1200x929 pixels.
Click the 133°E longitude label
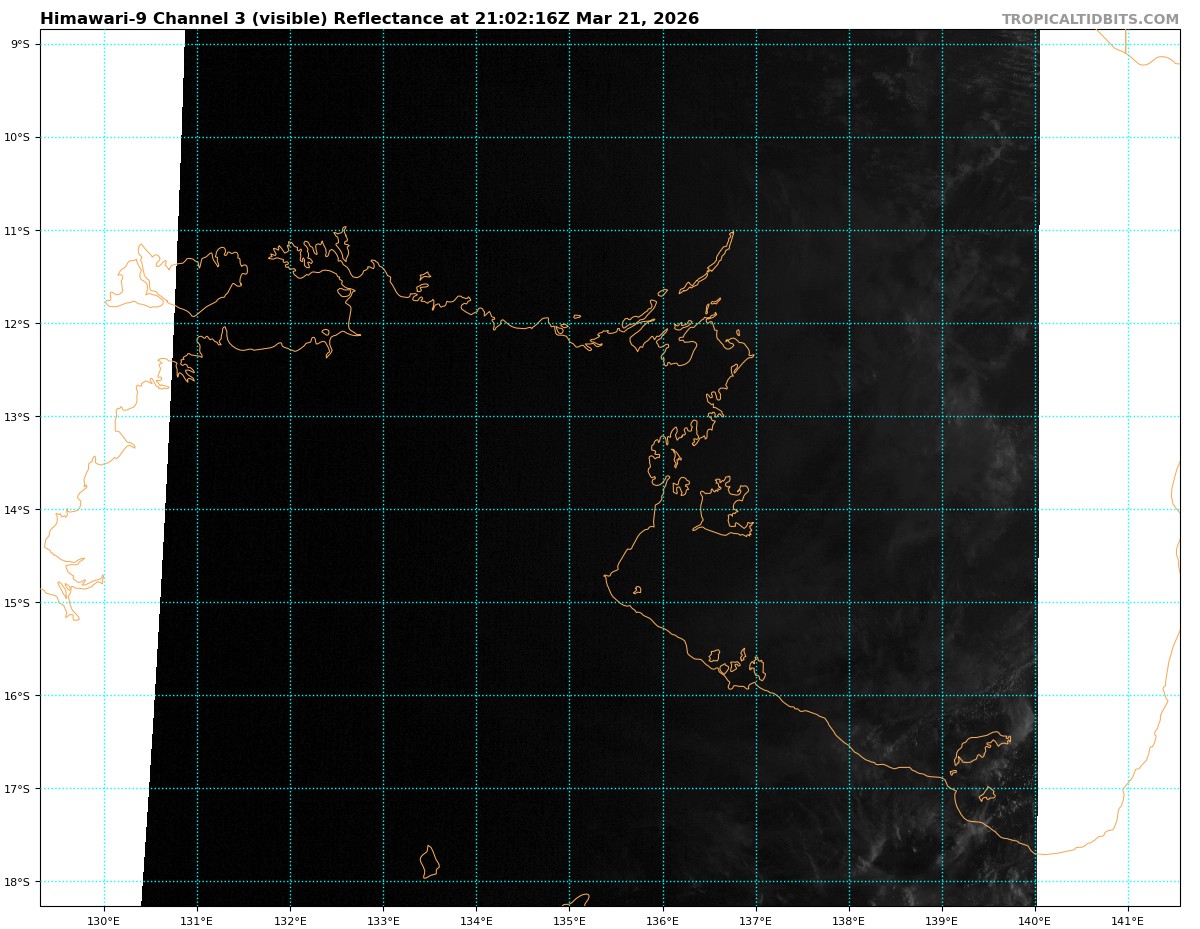click(383, 921)
